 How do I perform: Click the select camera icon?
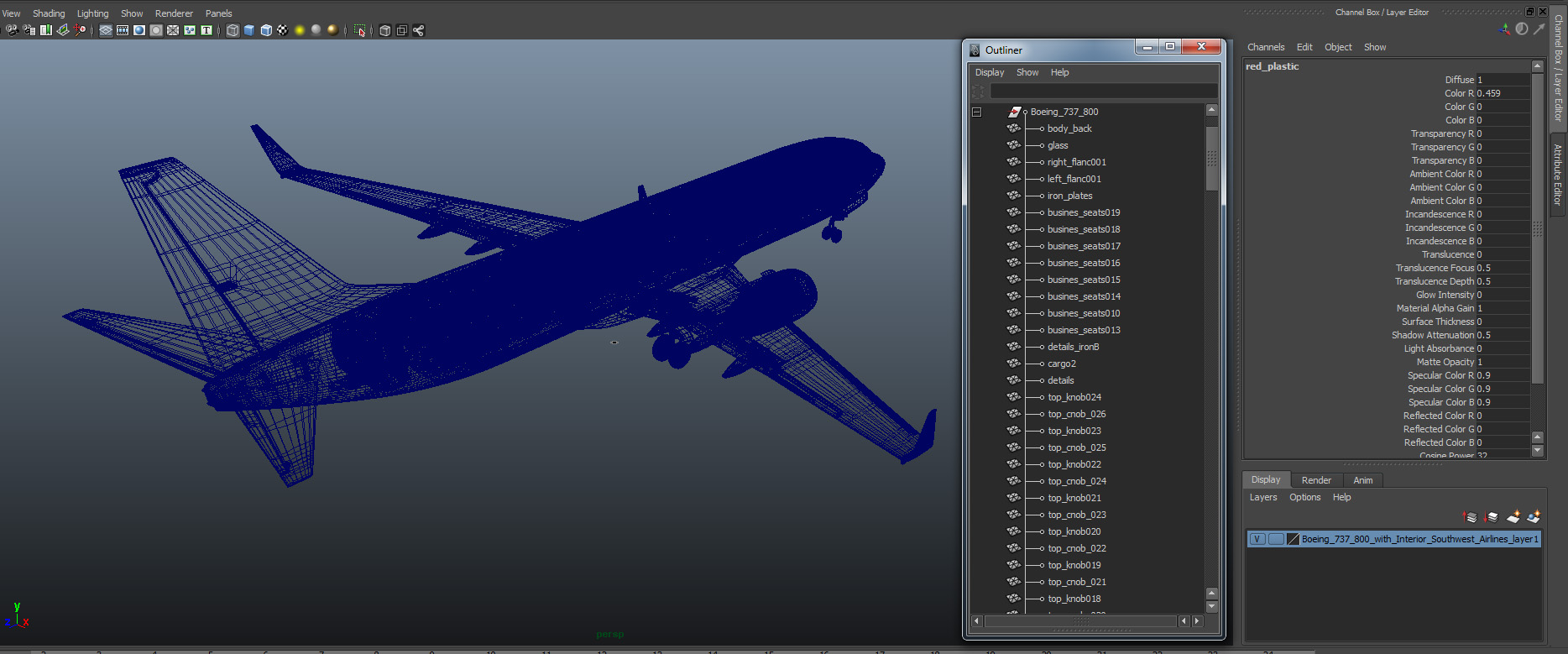[12, 30]
